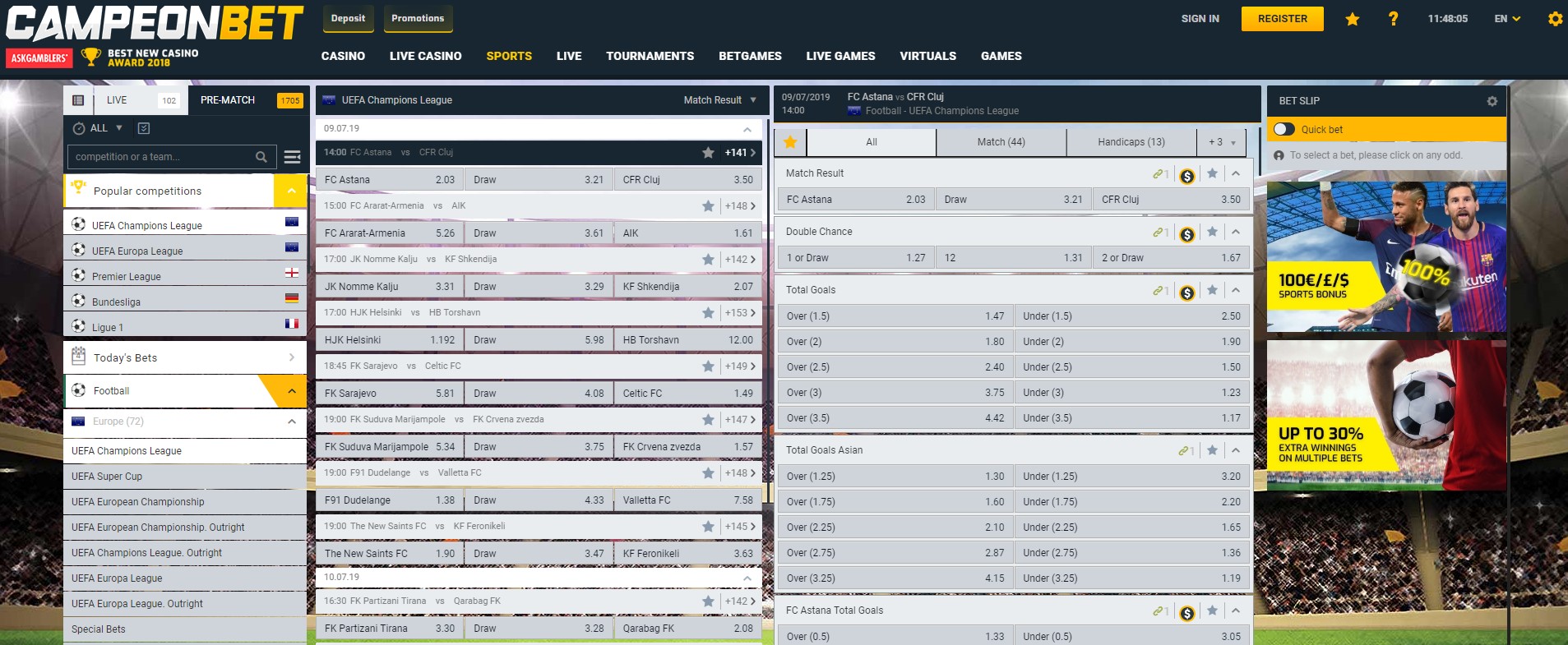Favorite FC Astana vs CFR Cluj match
This screenshot has width=1568, height=645.
(707, 153)
